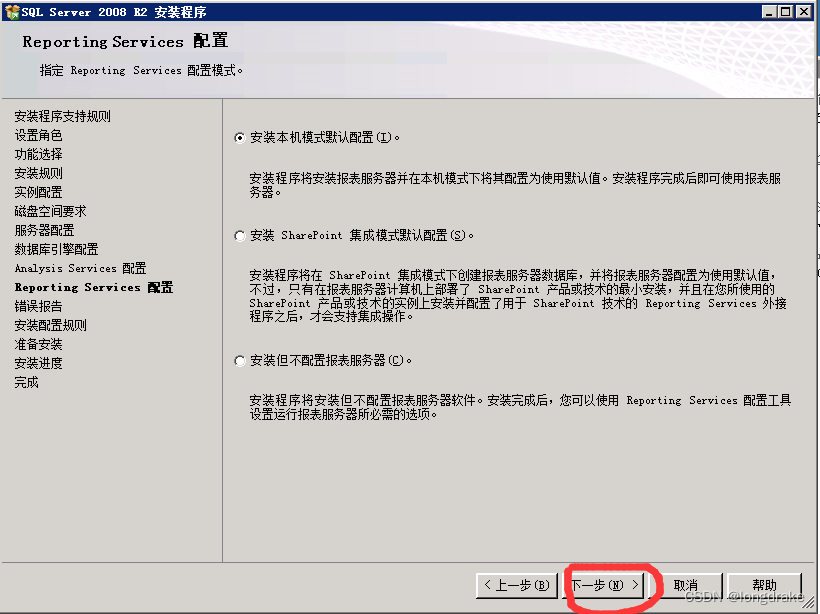Click the 下一步 button to continue

point(604,585)
